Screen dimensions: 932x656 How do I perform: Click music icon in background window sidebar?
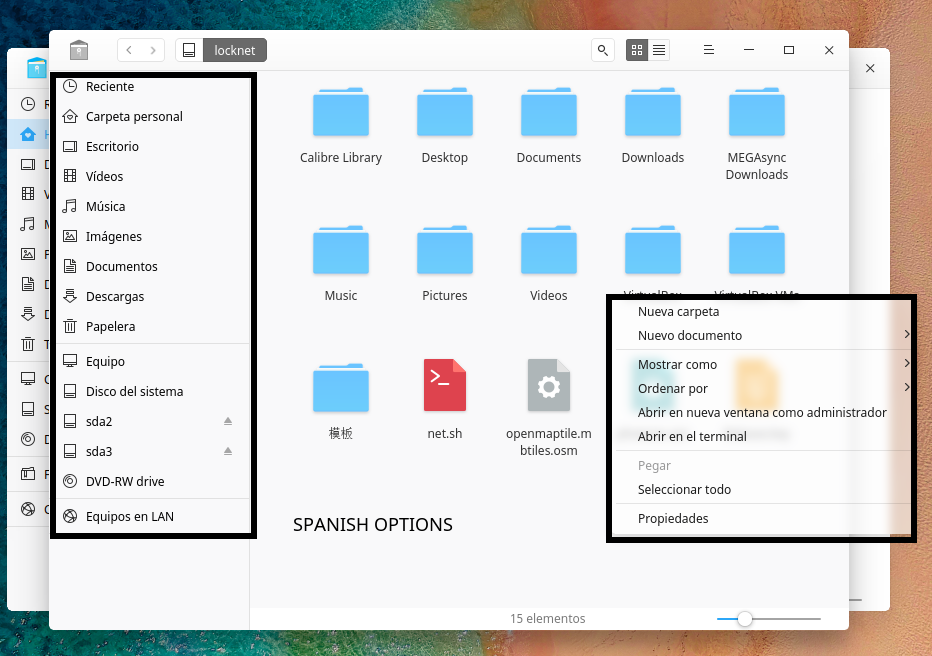[28, 224]
